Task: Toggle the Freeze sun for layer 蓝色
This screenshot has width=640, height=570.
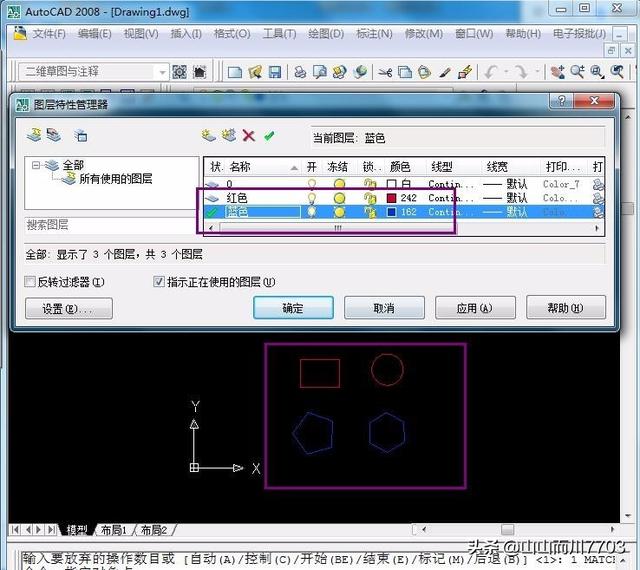Action: (339, 212)
